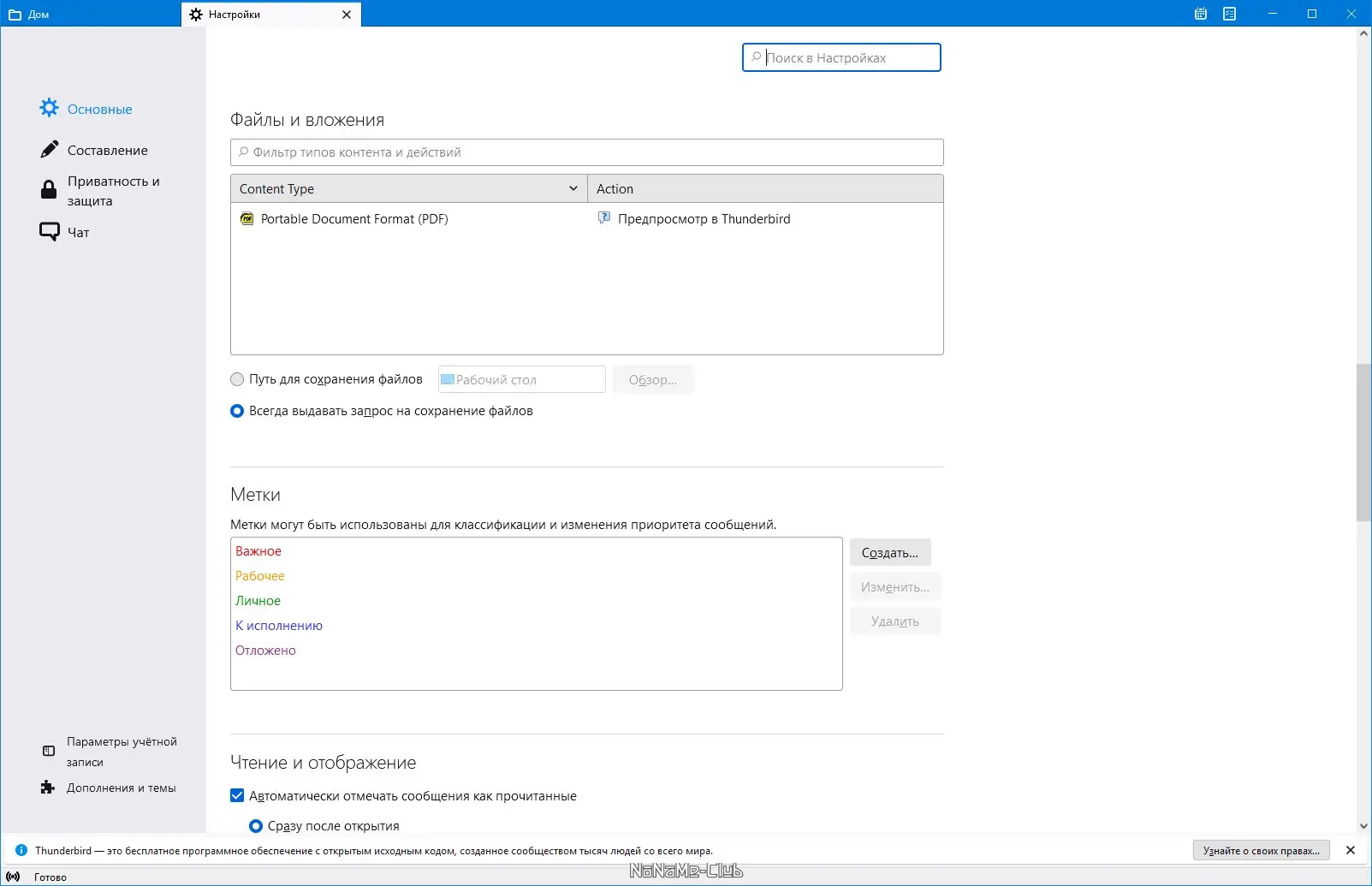Click the Action column header
The image size is (1372, 886).
point(765,188)
